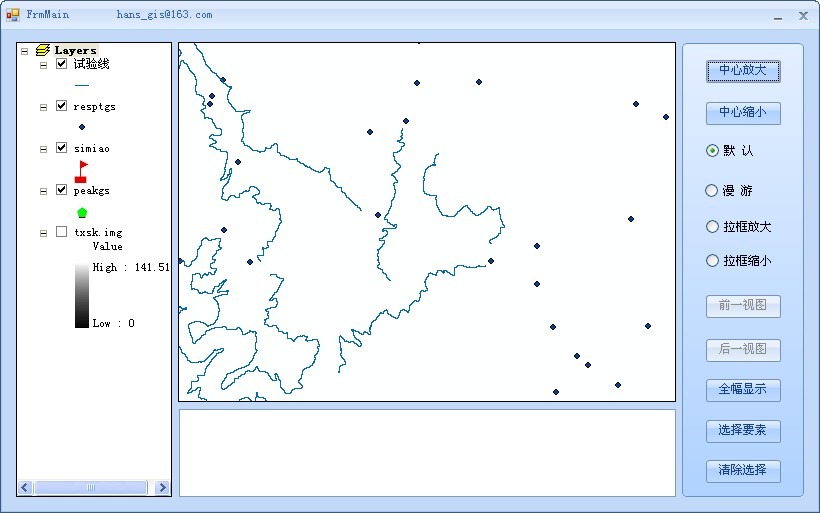Viewport: 820px width, 513px height.
Task: Enable the txsk.img layer checkbox
Action: pyautogui.click(x=61, y=231)
